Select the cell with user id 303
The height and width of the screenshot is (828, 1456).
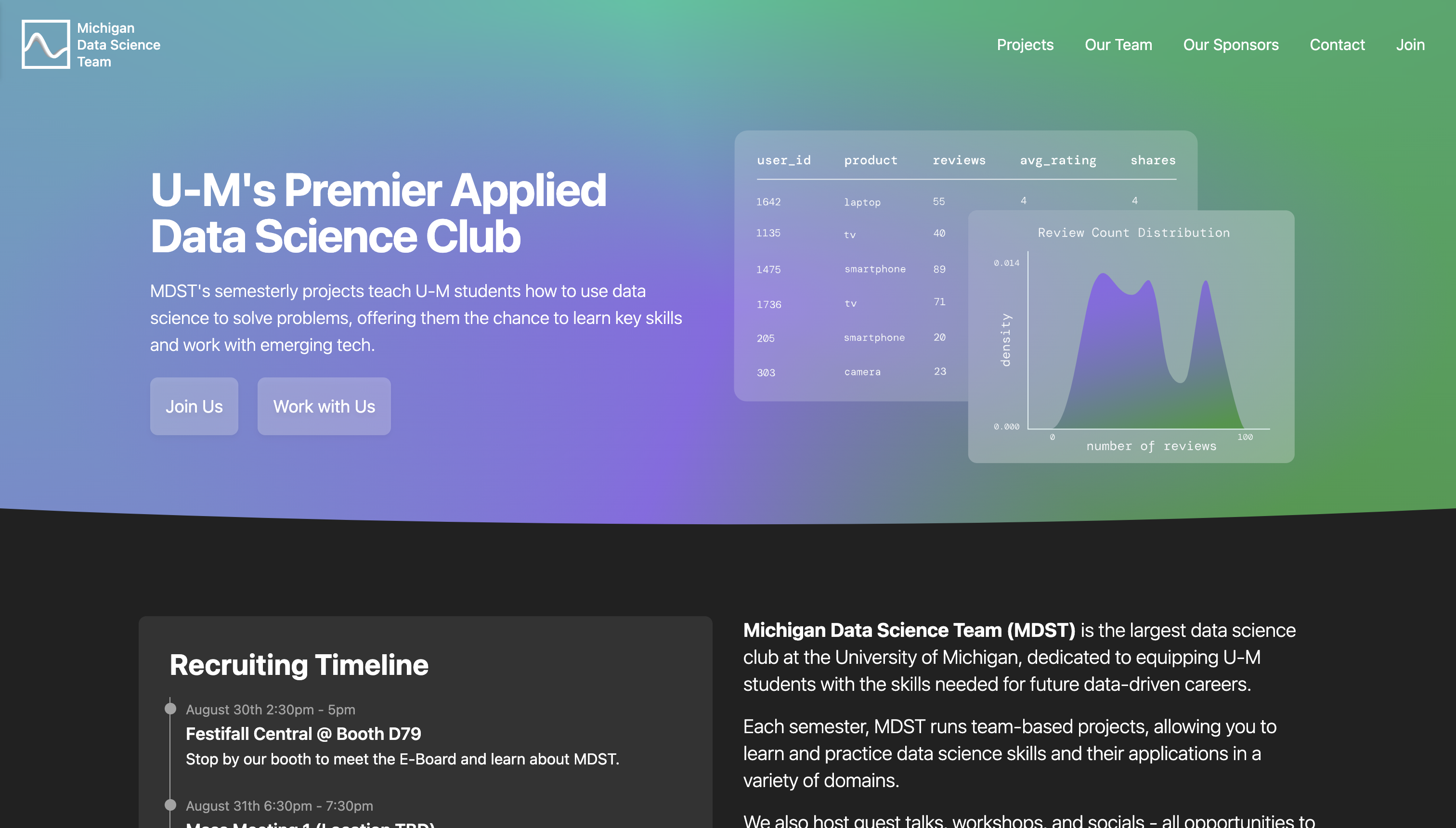766,373
